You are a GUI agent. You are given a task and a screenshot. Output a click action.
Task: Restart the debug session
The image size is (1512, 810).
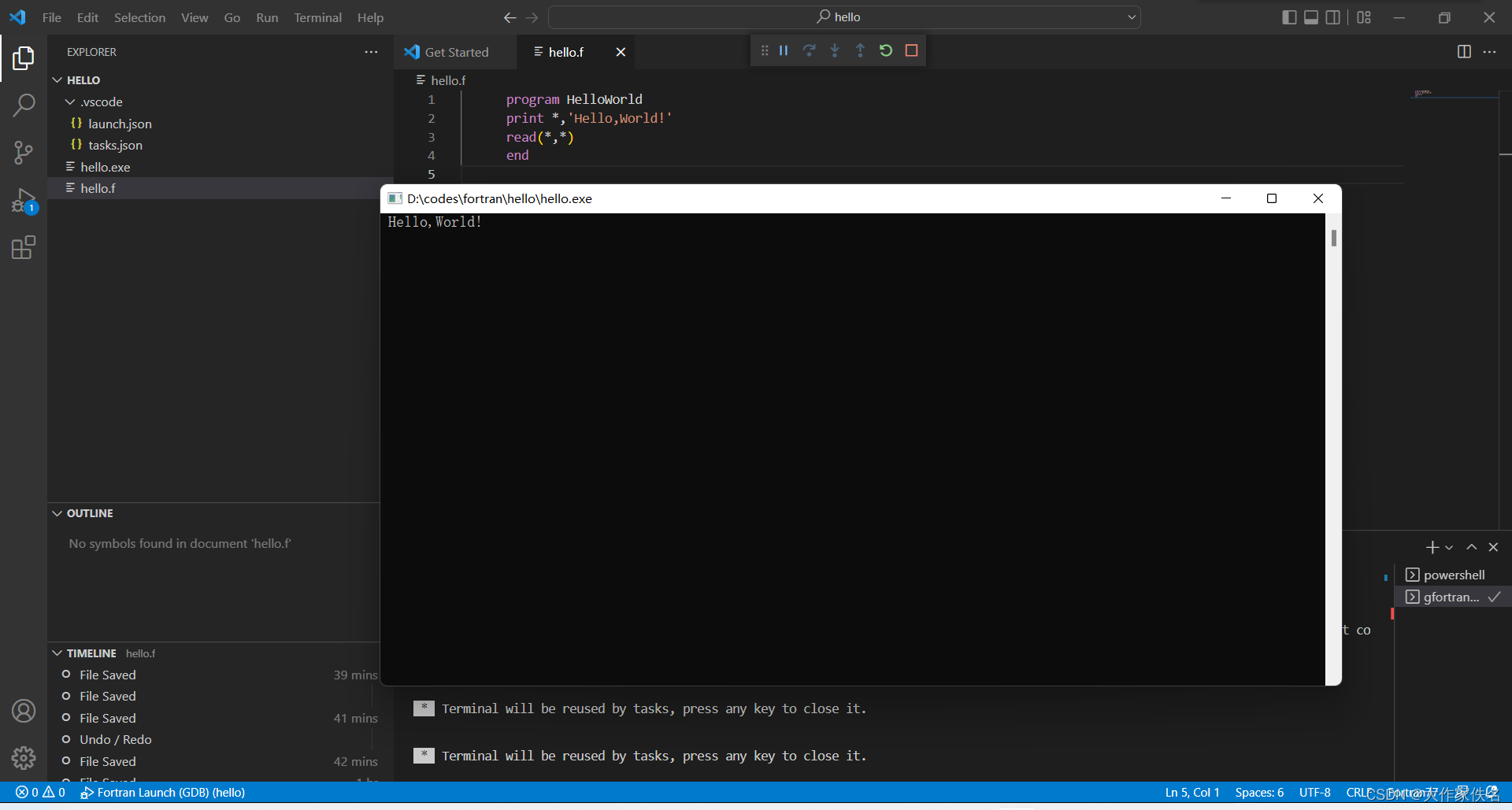point(886,50)
